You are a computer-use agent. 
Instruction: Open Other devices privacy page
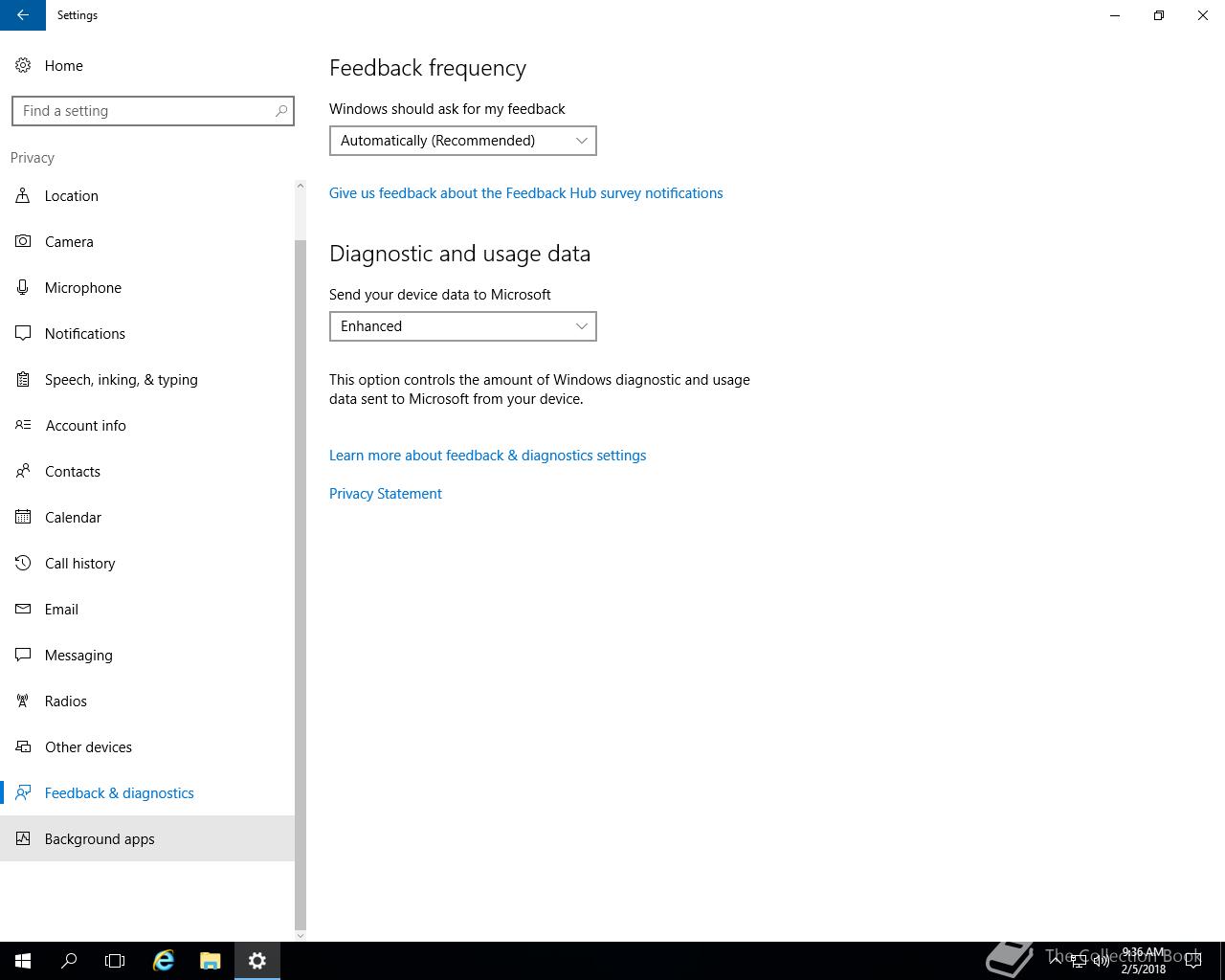click(x=147, y=746)
